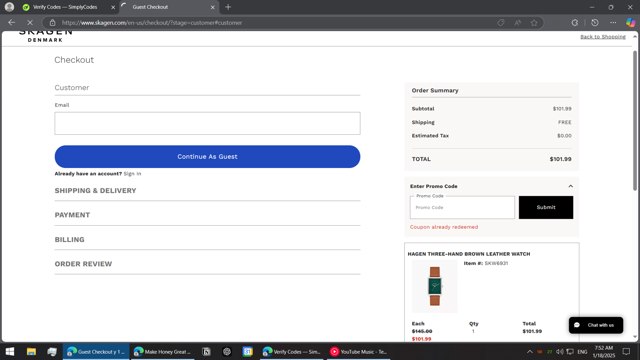The width and height of the screenshot is (640, 360).
Task: Expand the Payment section
Action: 72,215
